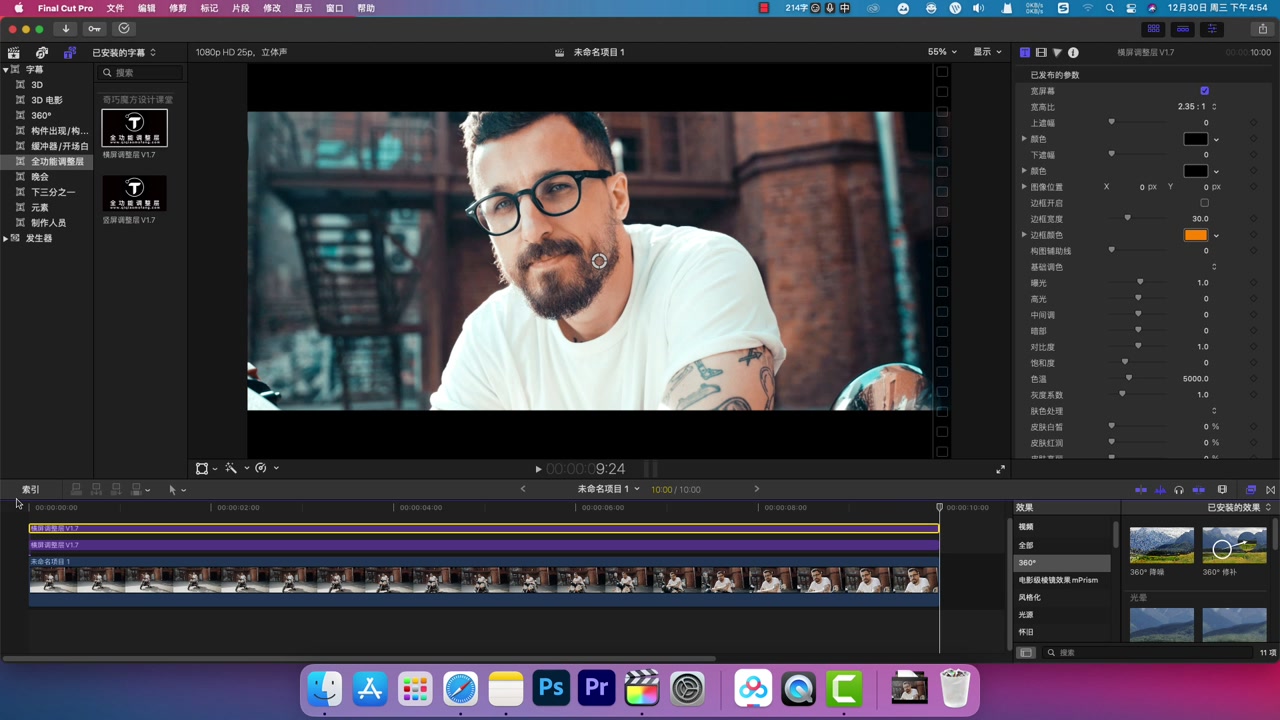Toggle the transitions browser icon
1280x720 pixels.
click(x=1270, y=490)
